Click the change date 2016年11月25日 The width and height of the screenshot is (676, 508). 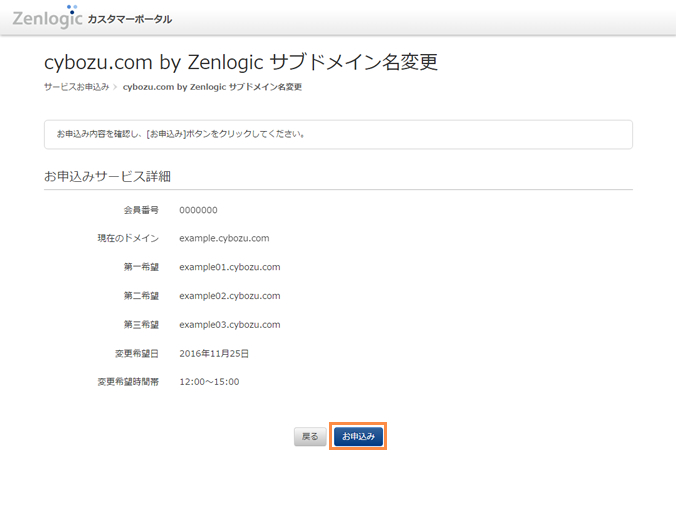(x=214, y=353)
